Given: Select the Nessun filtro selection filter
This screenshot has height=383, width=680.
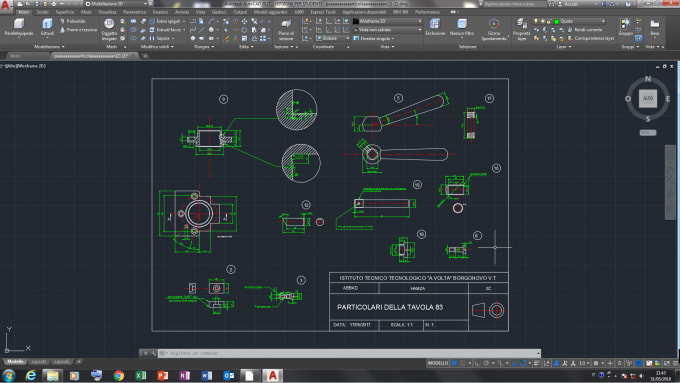Looking at the screenshot, I should pos(462,27).
